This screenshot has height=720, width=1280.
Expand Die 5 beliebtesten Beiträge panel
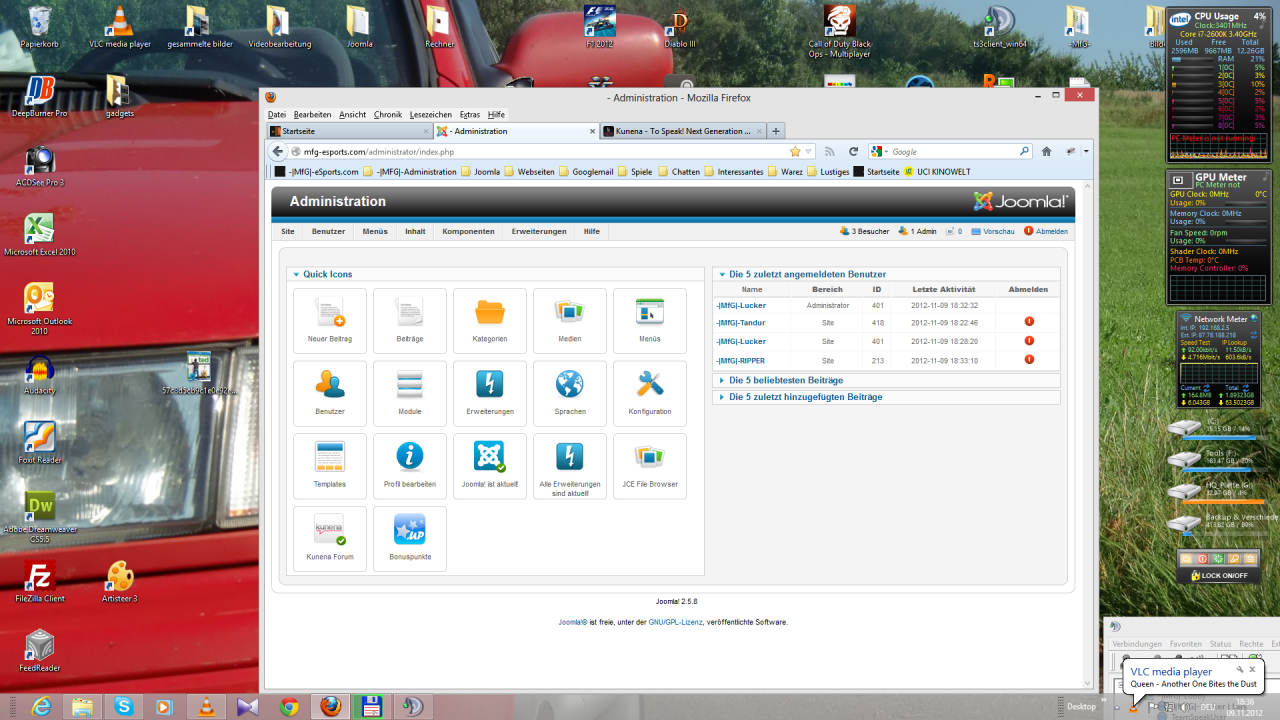[x=786, y=381]
